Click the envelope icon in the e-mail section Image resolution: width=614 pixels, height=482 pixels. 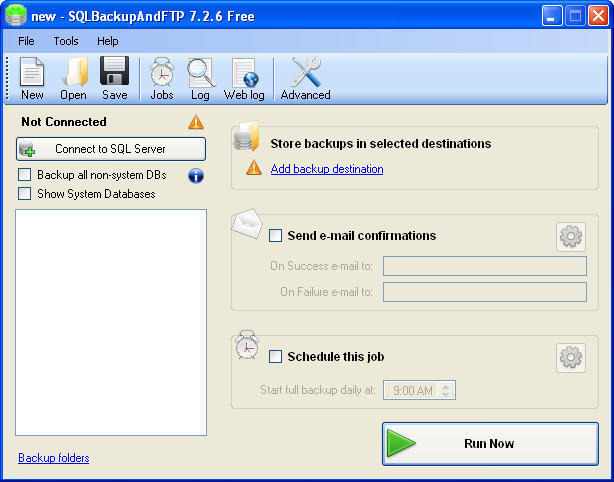point(247,224)
